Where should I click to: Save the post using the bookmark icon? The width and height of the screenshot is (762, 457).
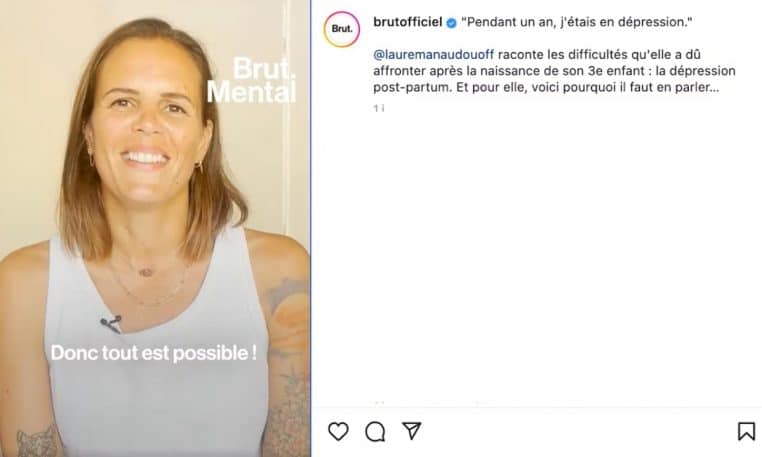pyautogui.click(x=746, y=431)
